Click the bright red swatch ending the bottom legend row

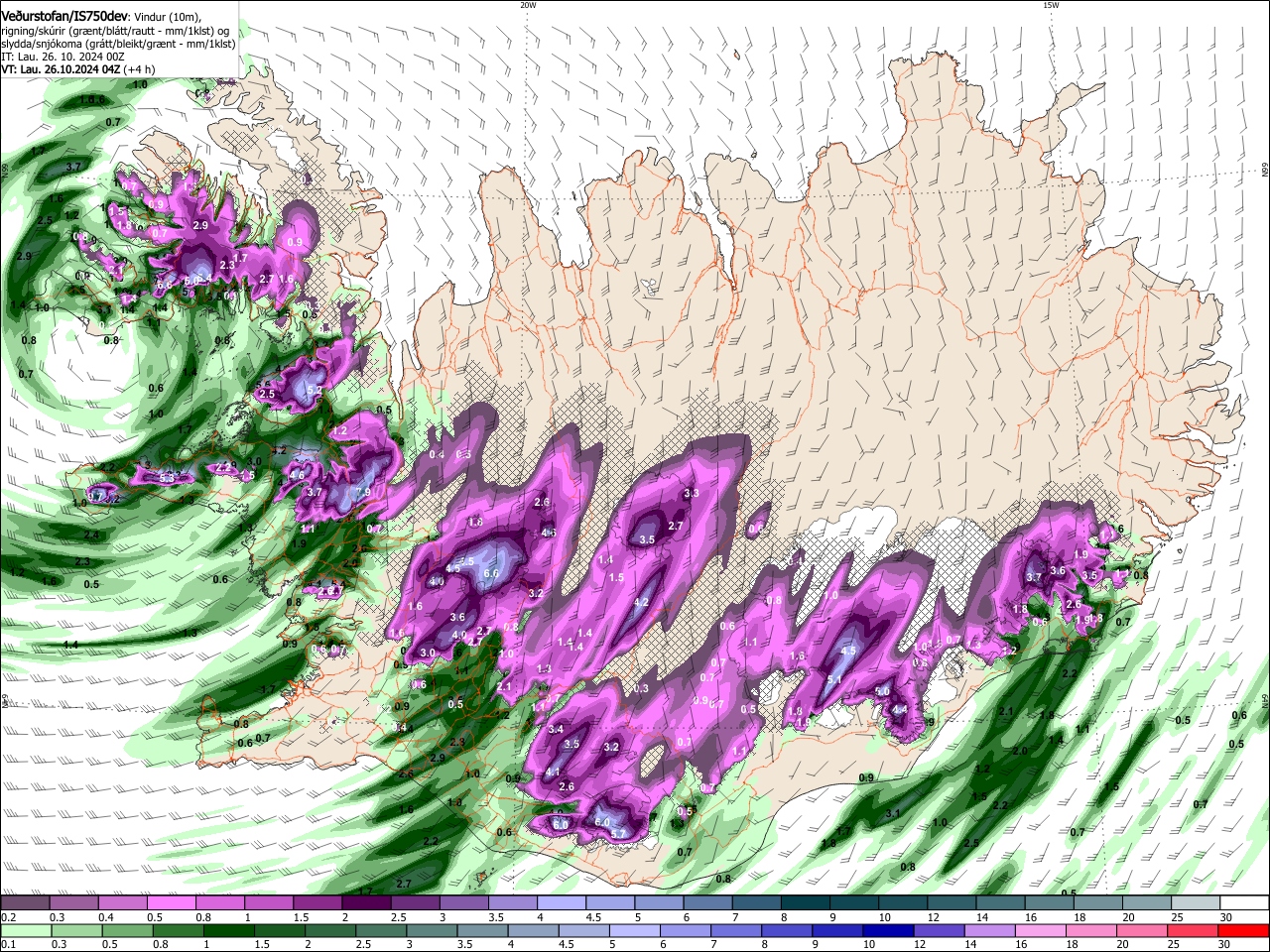(x=1242, y=931)
